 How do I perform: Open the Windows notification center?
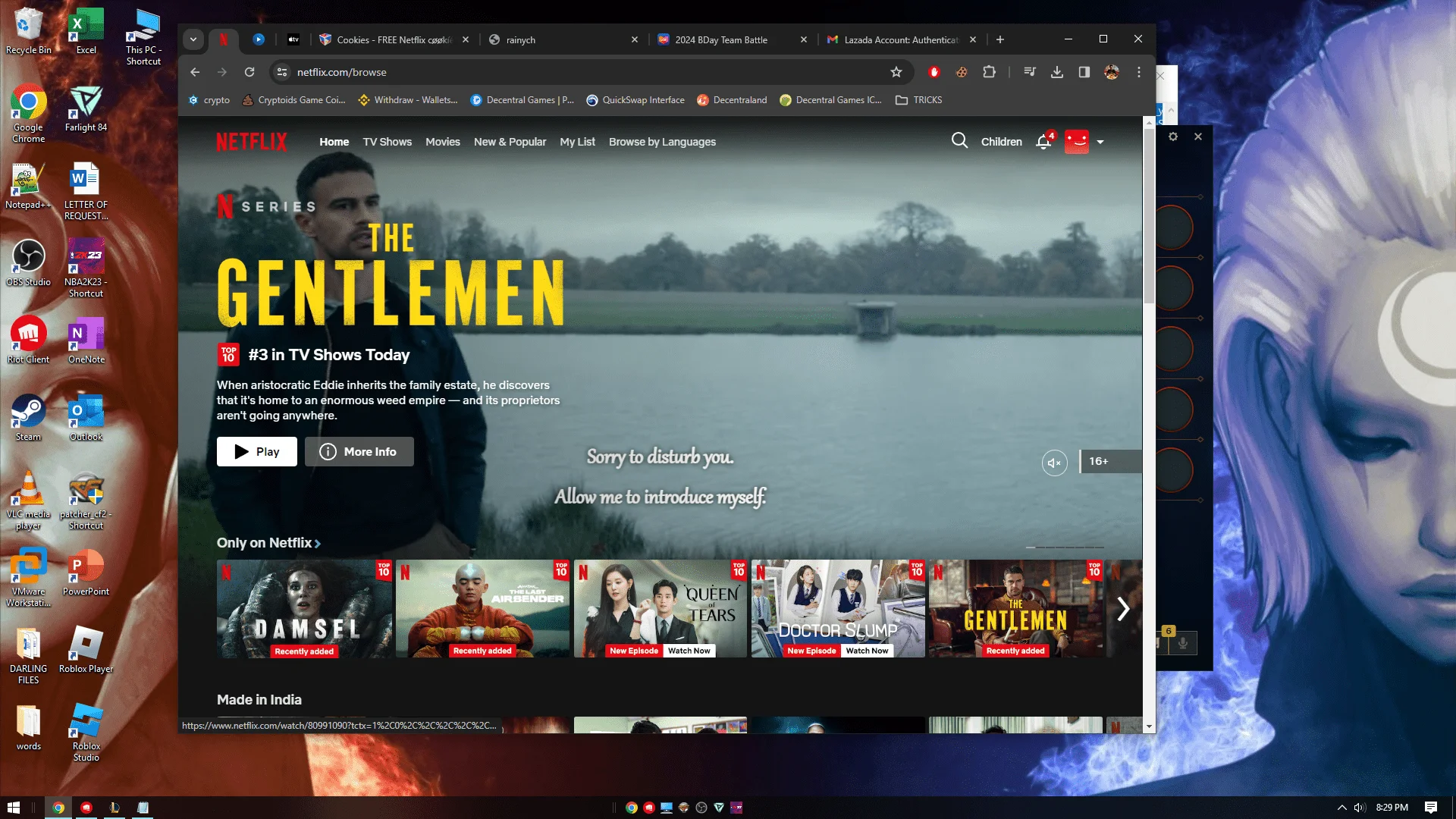click(1430, 808)
